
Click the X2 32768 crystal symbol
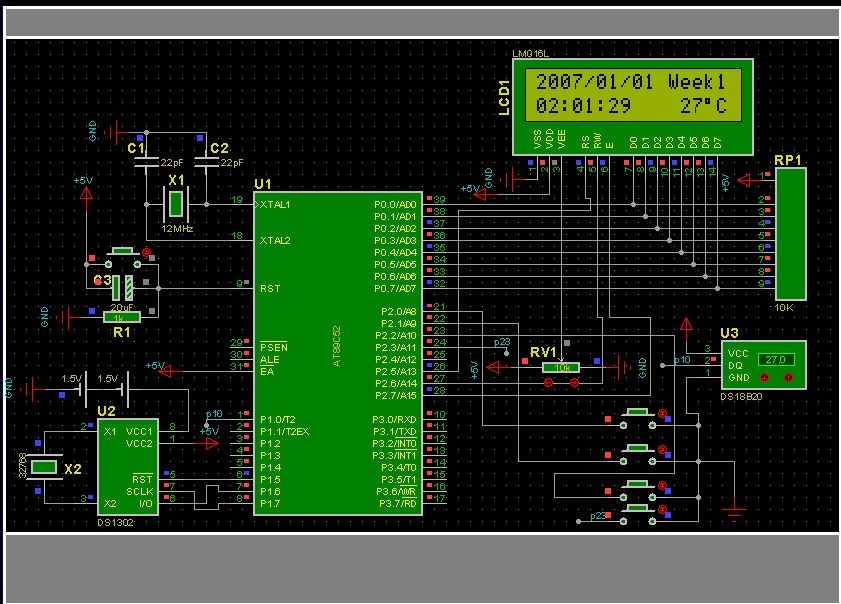[x=44, y=467]
